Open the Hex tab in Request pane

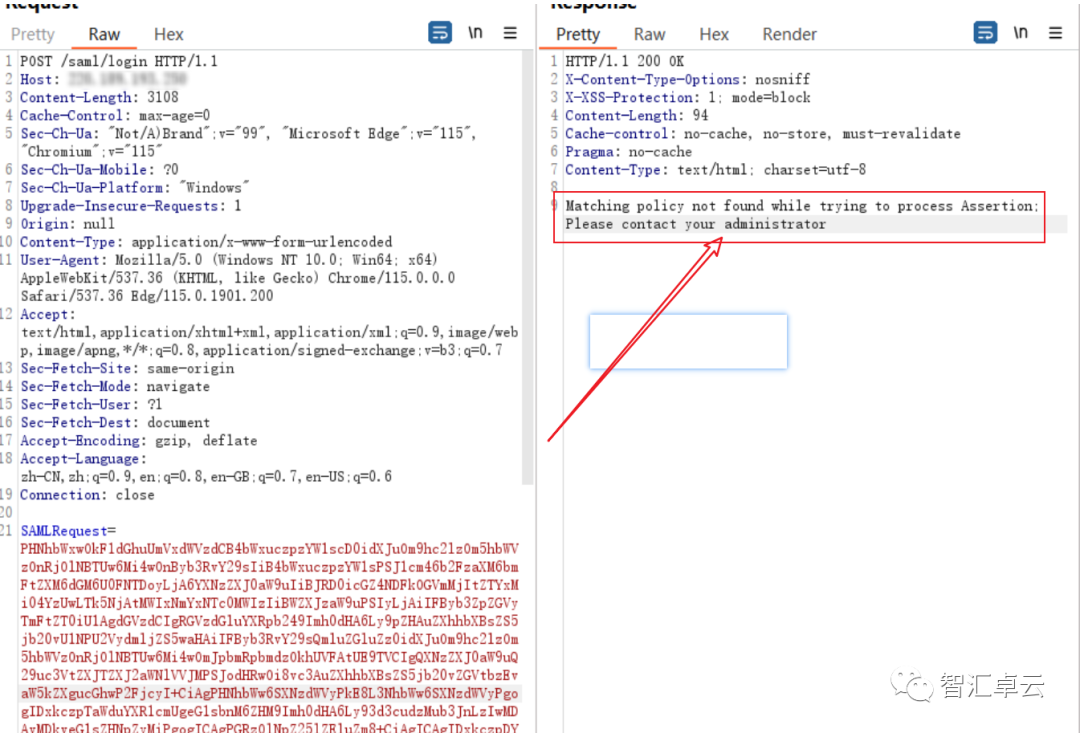[x=169, y=34]
